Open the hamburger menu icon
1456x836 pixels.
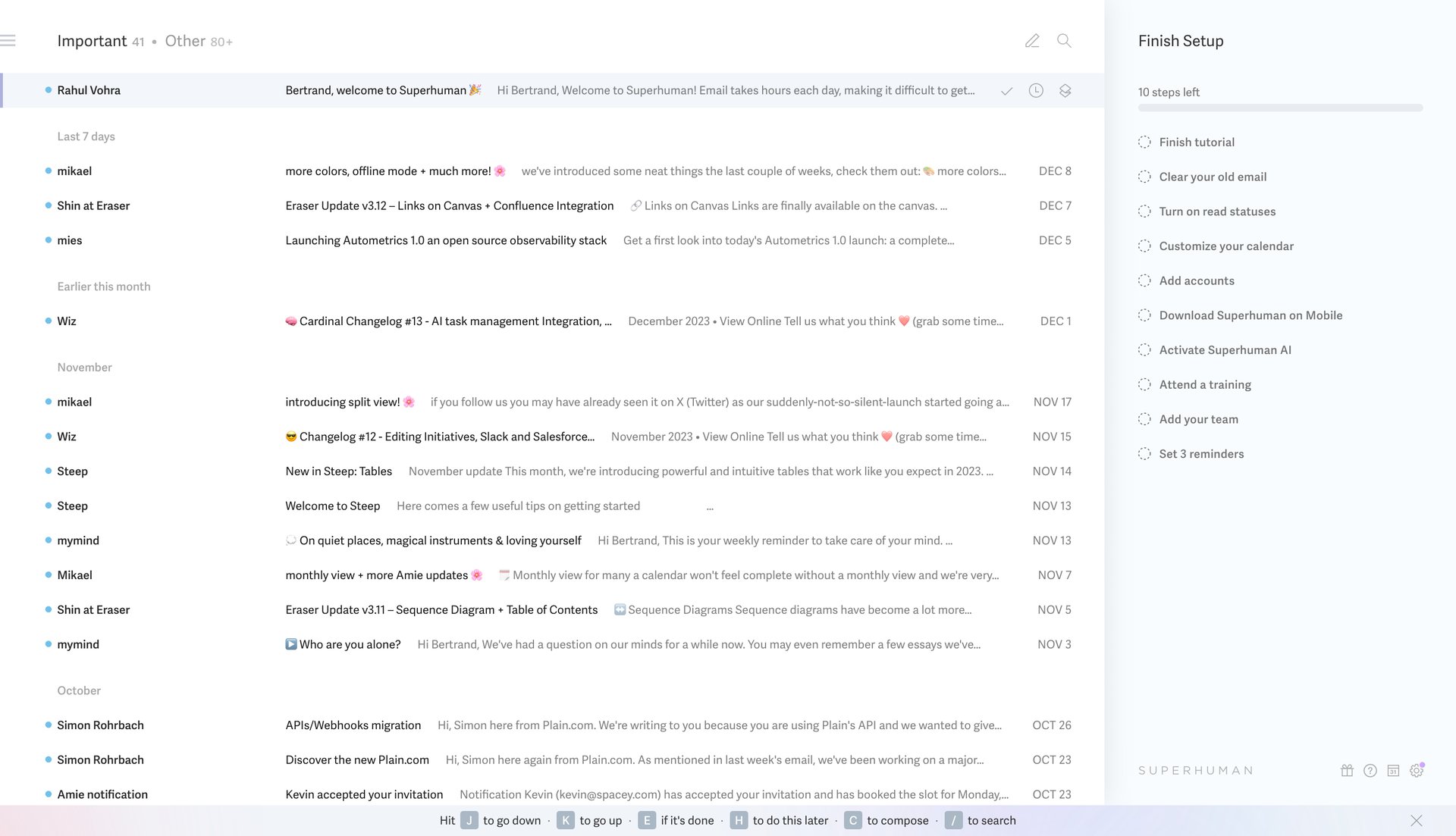point(8,40)
